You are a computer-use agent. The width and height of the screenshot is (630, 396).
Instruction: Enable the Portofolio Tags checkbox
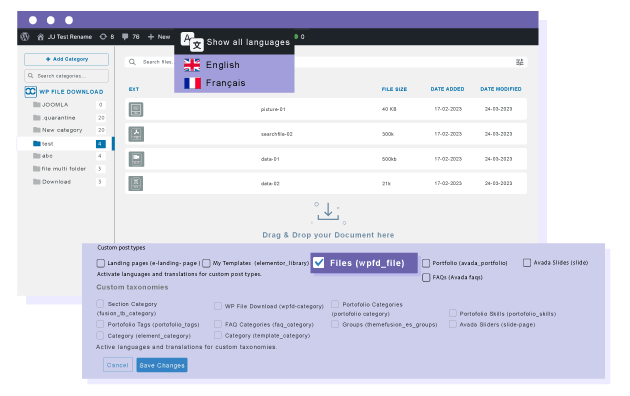coord(100,324)
